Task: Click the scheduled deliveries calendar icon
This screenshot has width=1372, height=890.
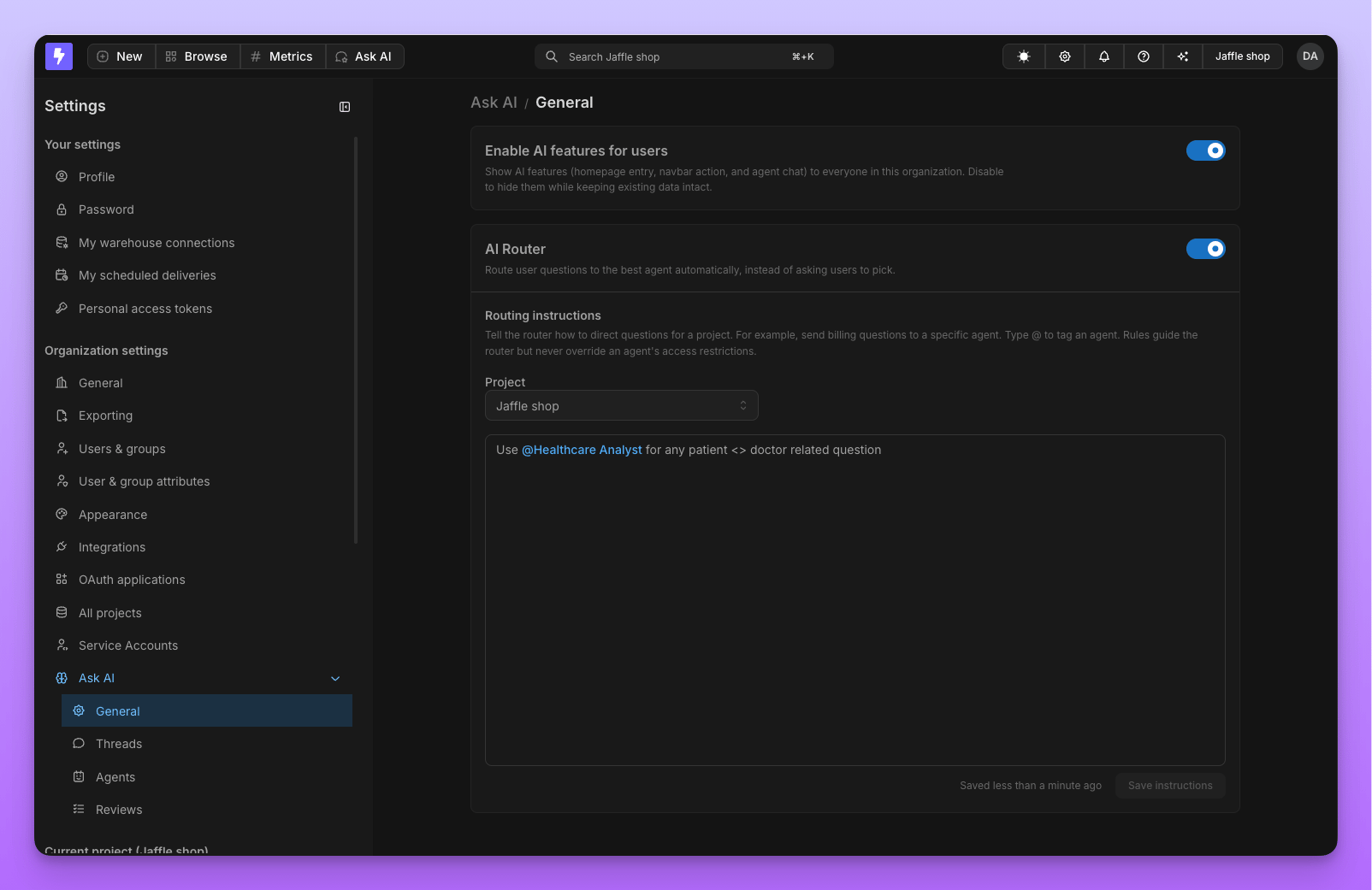Action: tap(62, 275)
